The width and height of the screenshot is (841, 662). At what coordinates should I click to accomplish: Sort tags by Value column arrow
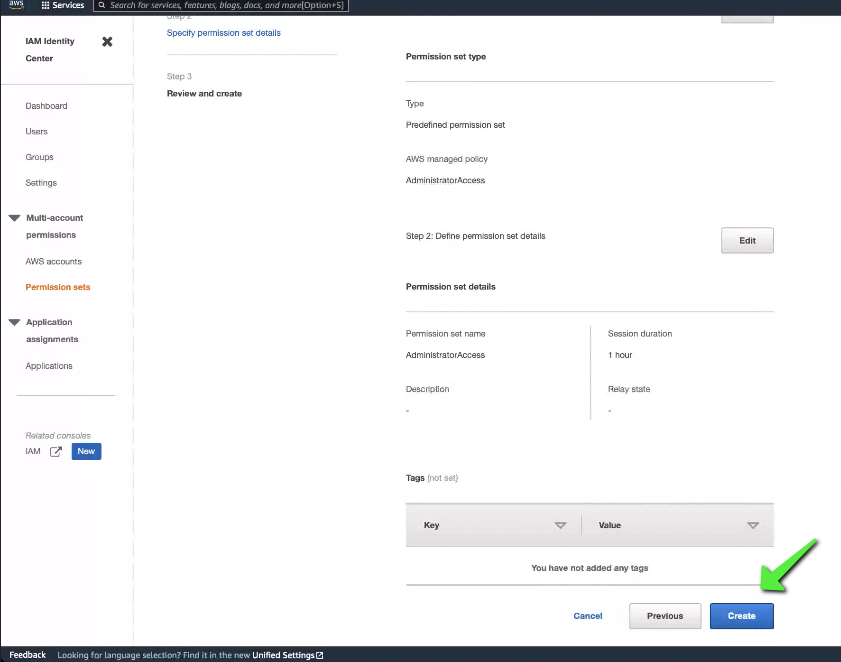pos(753,525)
